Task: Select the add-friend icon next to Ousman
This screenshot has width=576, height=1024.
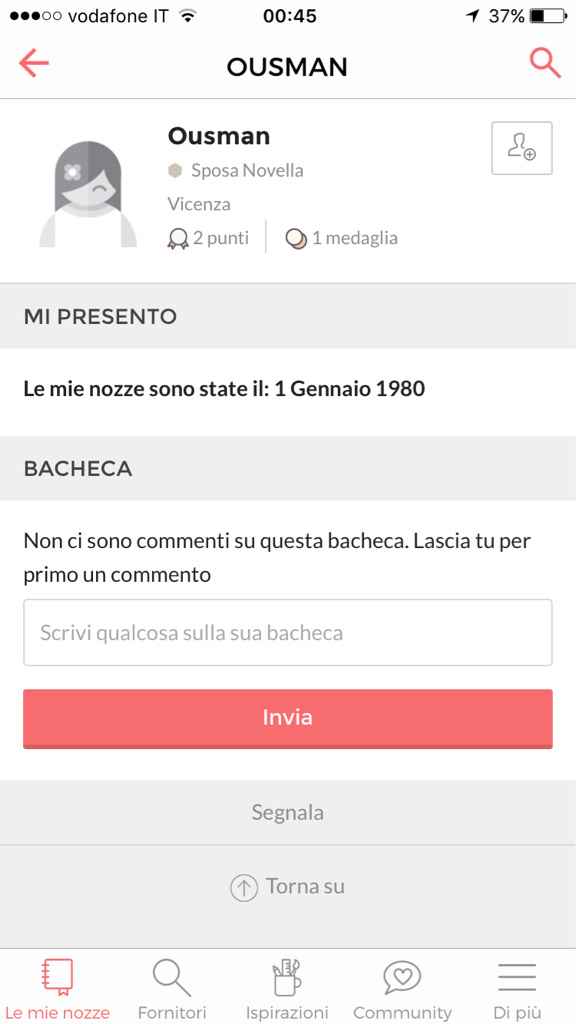Action: click(521, 147)
